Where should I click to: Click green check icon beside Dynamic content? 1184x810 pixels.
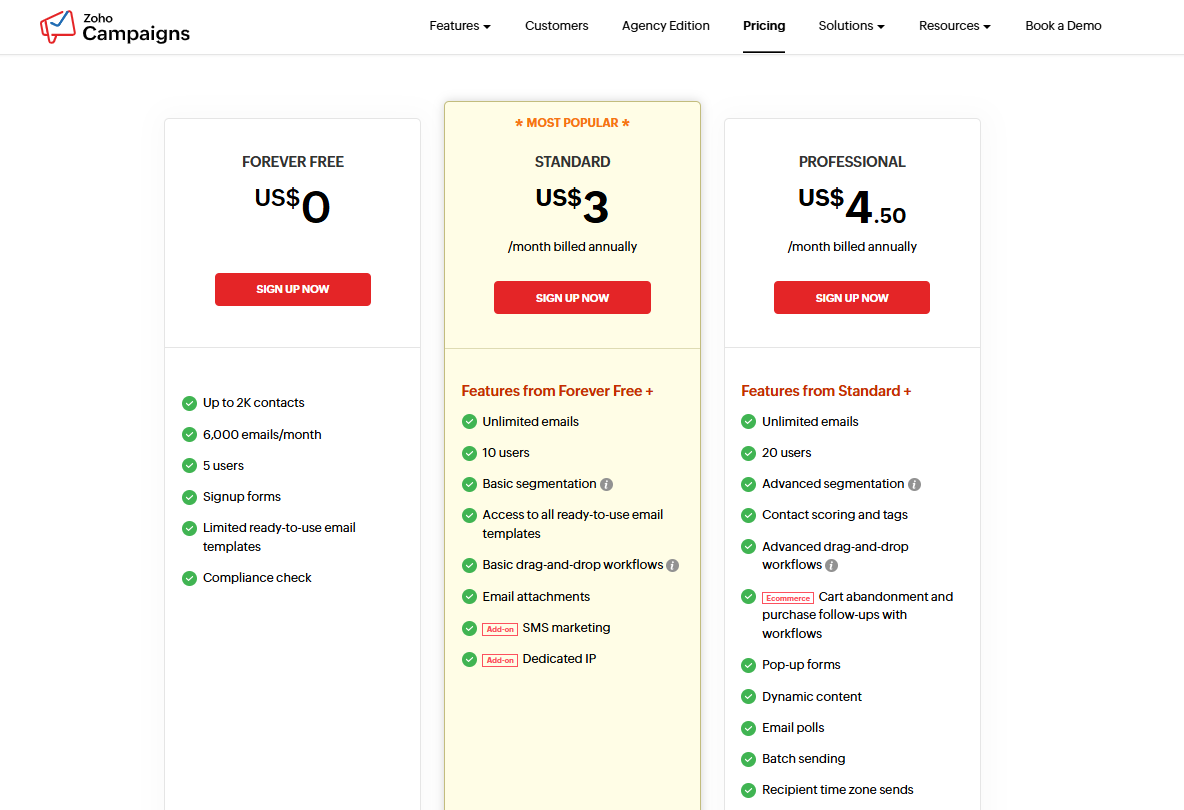[748, 697]
